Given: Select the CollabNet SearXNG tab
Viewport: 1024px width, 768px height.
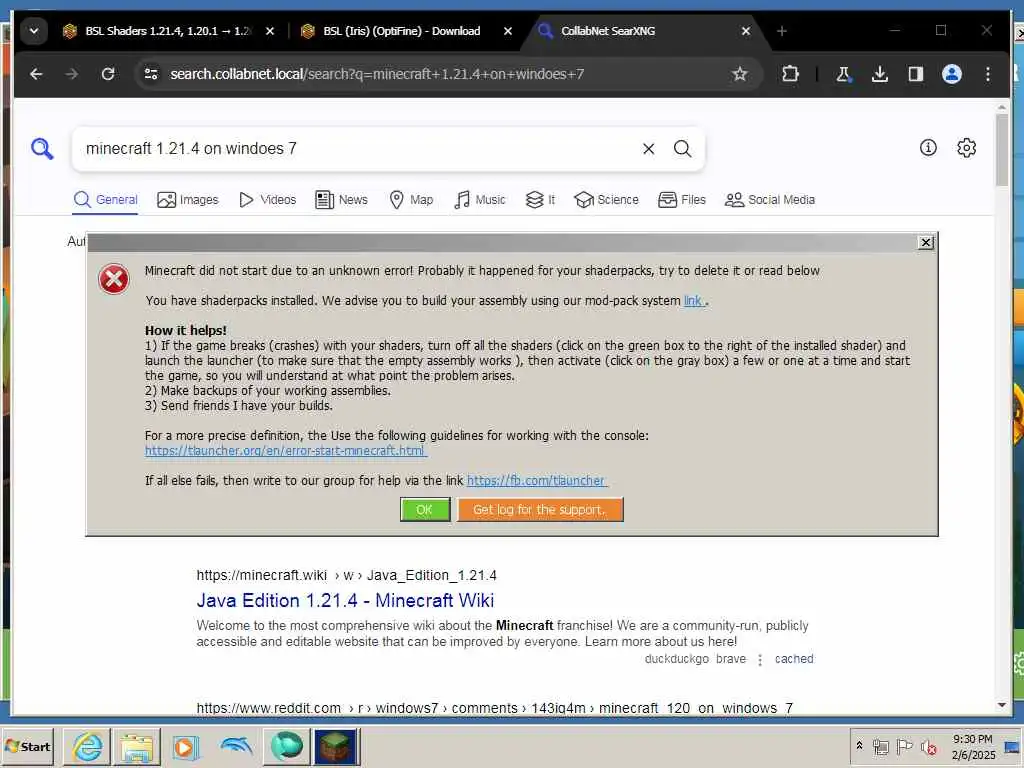Looking at the screenshot, I should 607,31.
